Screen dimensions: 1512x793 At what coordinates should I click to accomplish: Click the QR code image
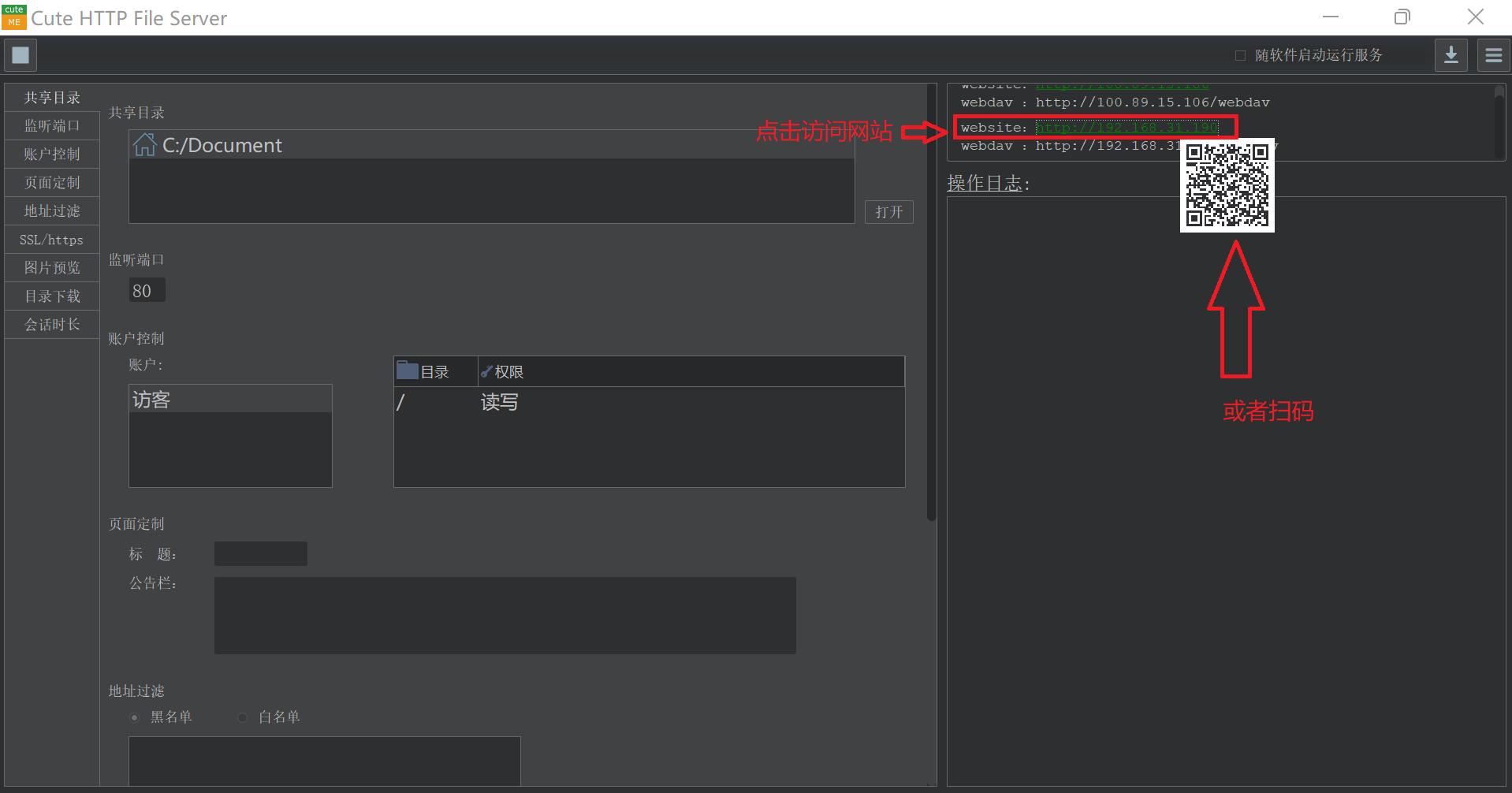tap(1227, 186)
